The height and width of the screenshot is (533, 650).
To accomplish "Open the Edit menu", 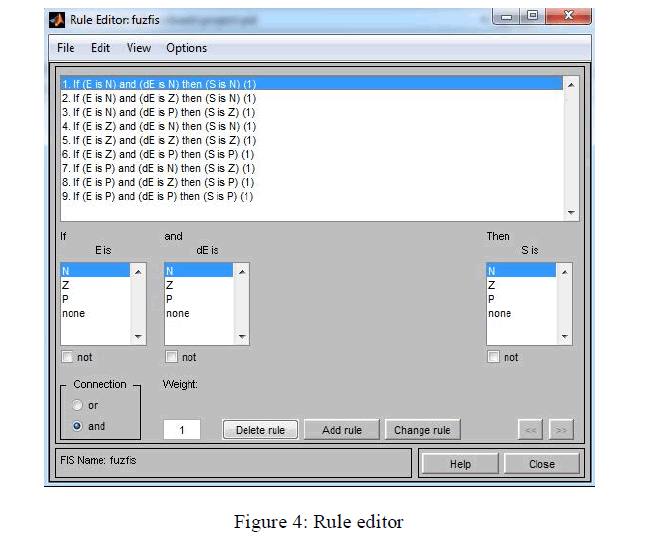I will 100,48.
